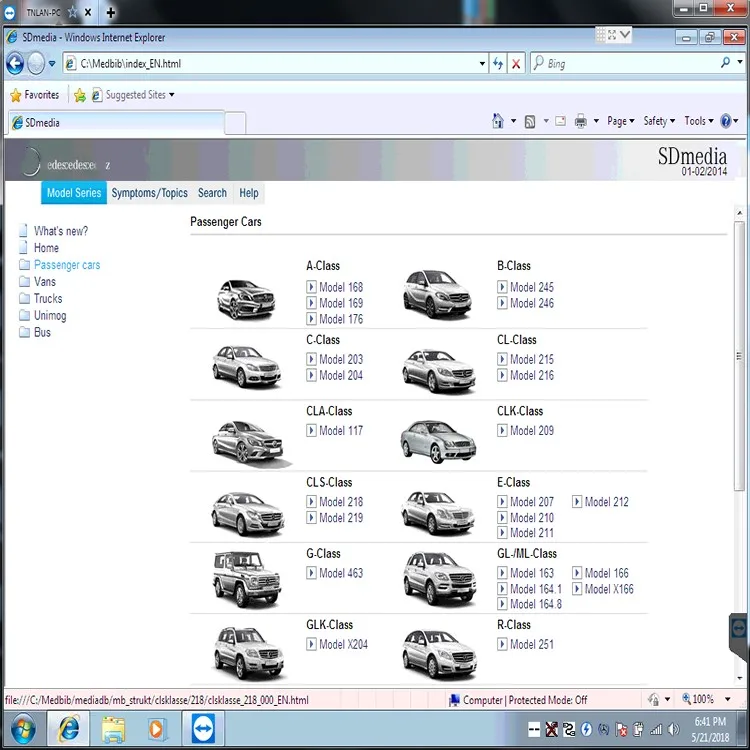Click the Add to Favorites Bar icon

(x=80, y=95)
